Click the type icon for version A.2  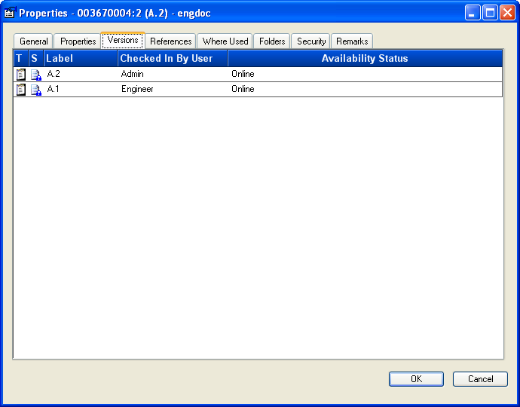21,74
